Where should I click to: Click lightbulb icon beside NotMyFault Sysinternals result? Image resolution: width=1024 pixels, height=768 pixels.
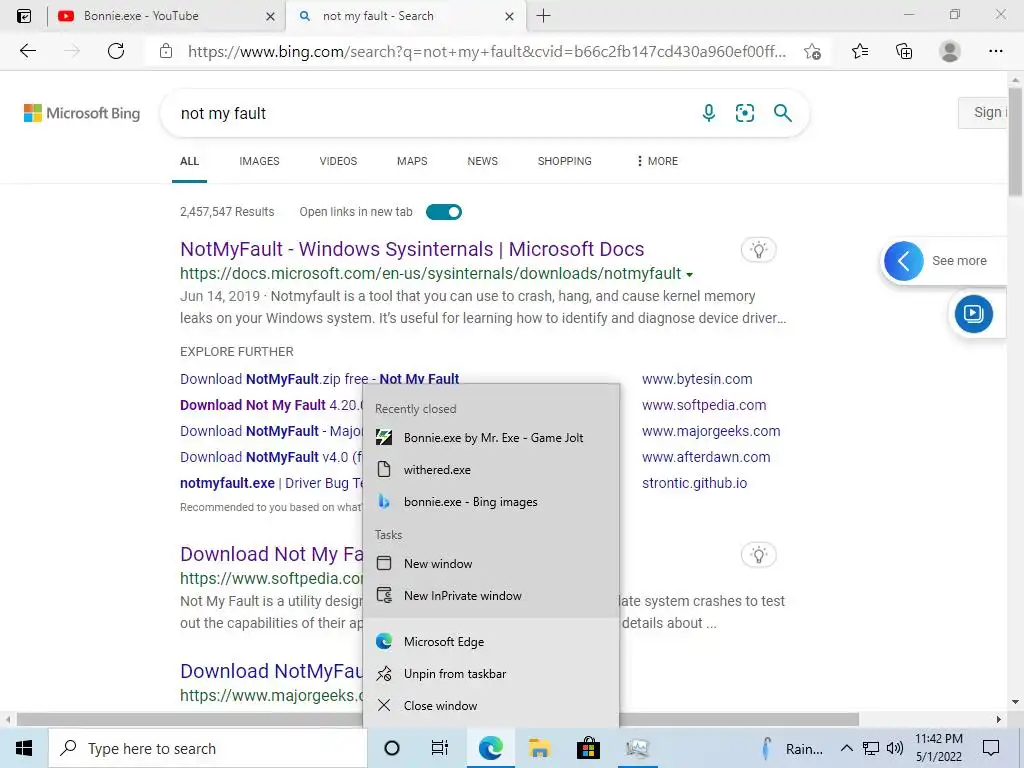[x=758, y=249]
